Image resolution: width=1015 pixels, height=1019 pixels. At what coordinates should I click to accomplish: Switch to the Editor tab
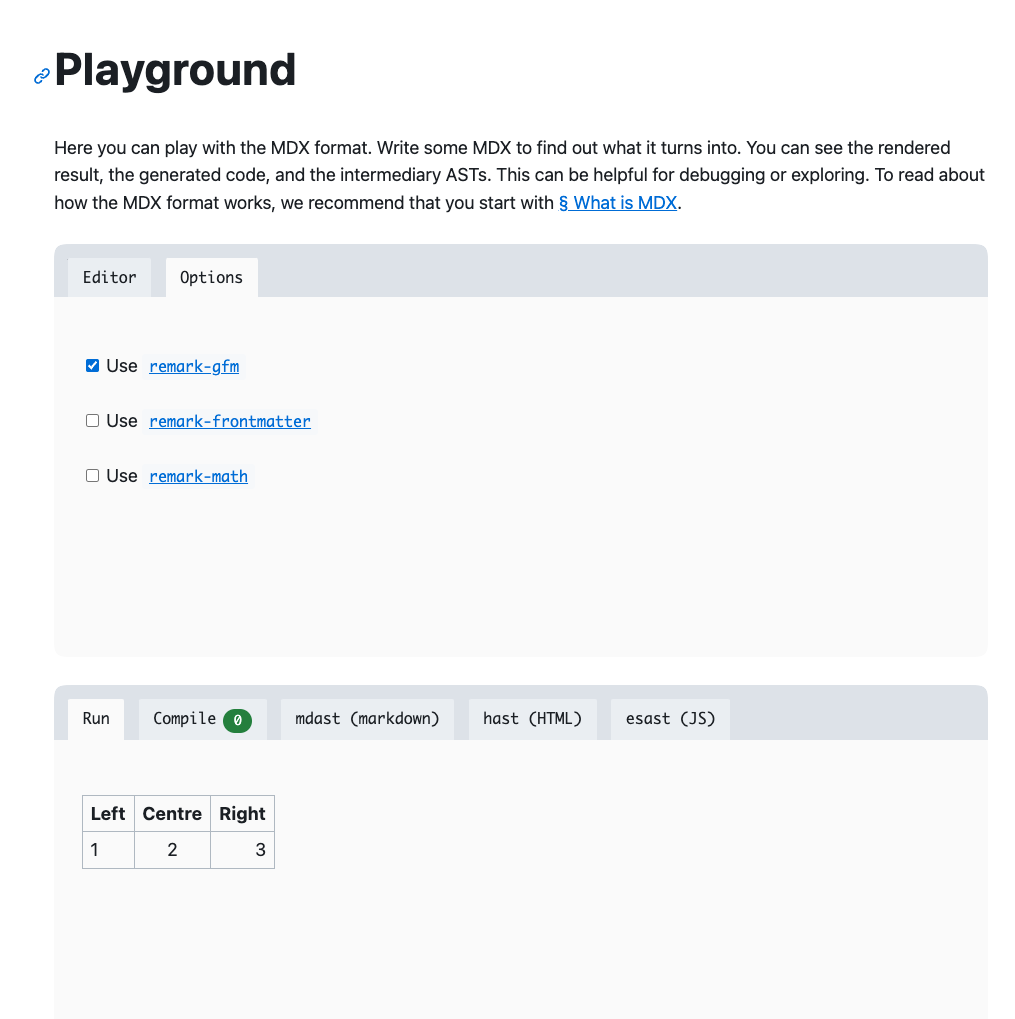click(x=109, y=277)
